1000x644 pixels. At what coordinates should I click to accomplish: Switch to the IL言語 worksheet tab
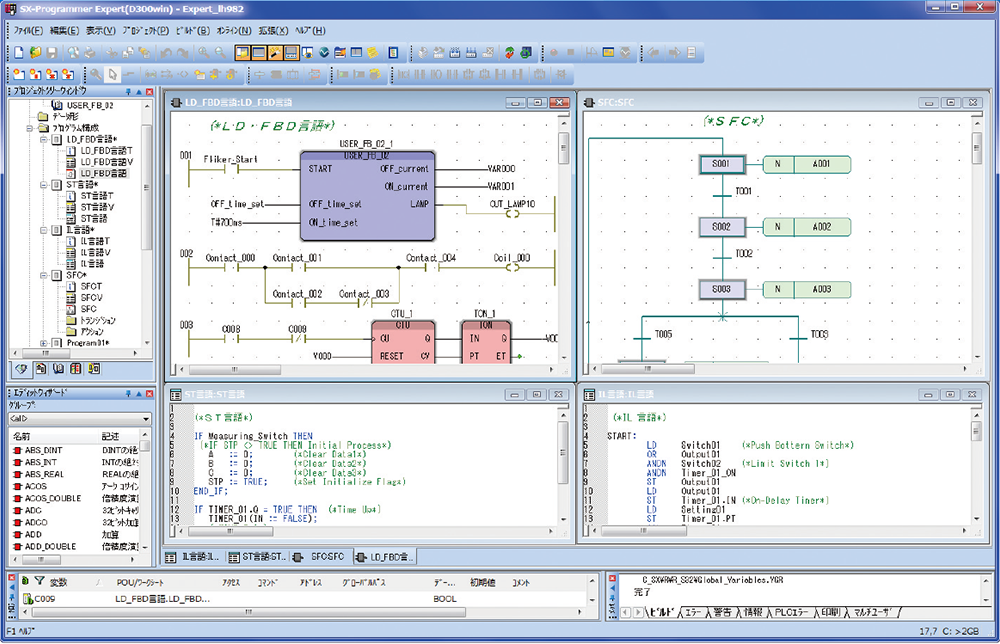tap(193, 557)
